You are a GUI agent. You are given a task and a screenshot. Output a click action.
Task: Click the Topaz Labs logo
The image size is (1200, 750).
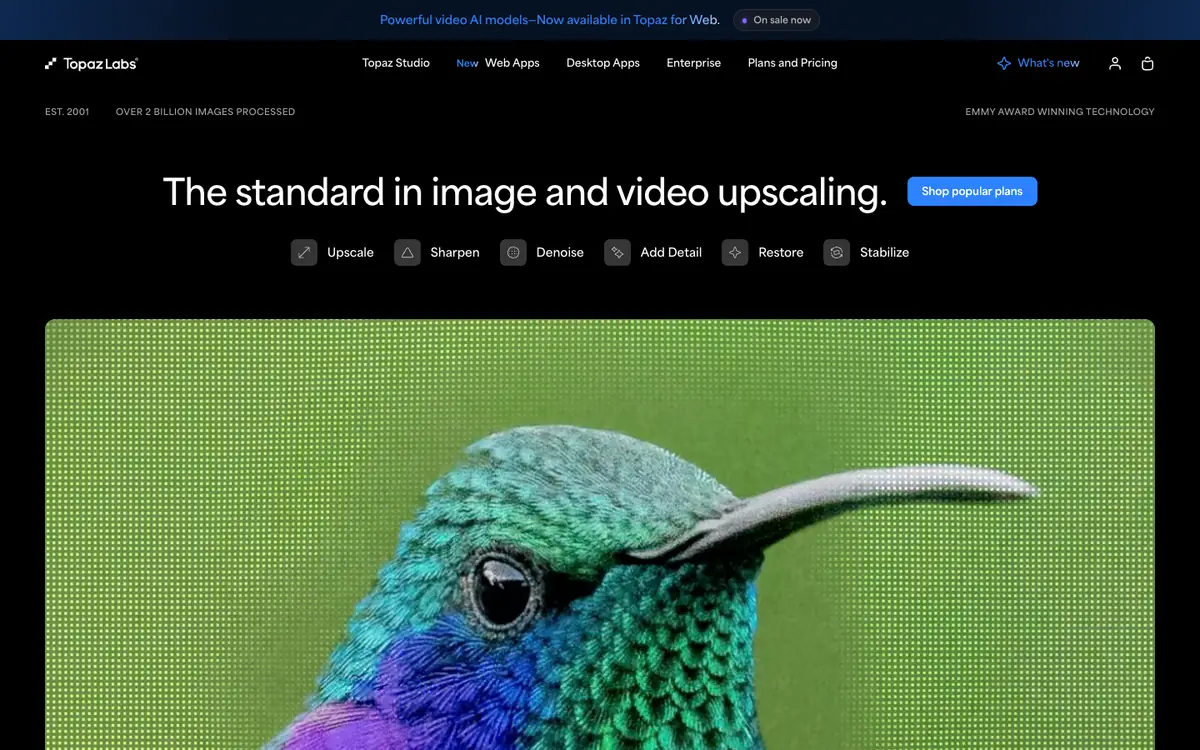pos(91,63)
